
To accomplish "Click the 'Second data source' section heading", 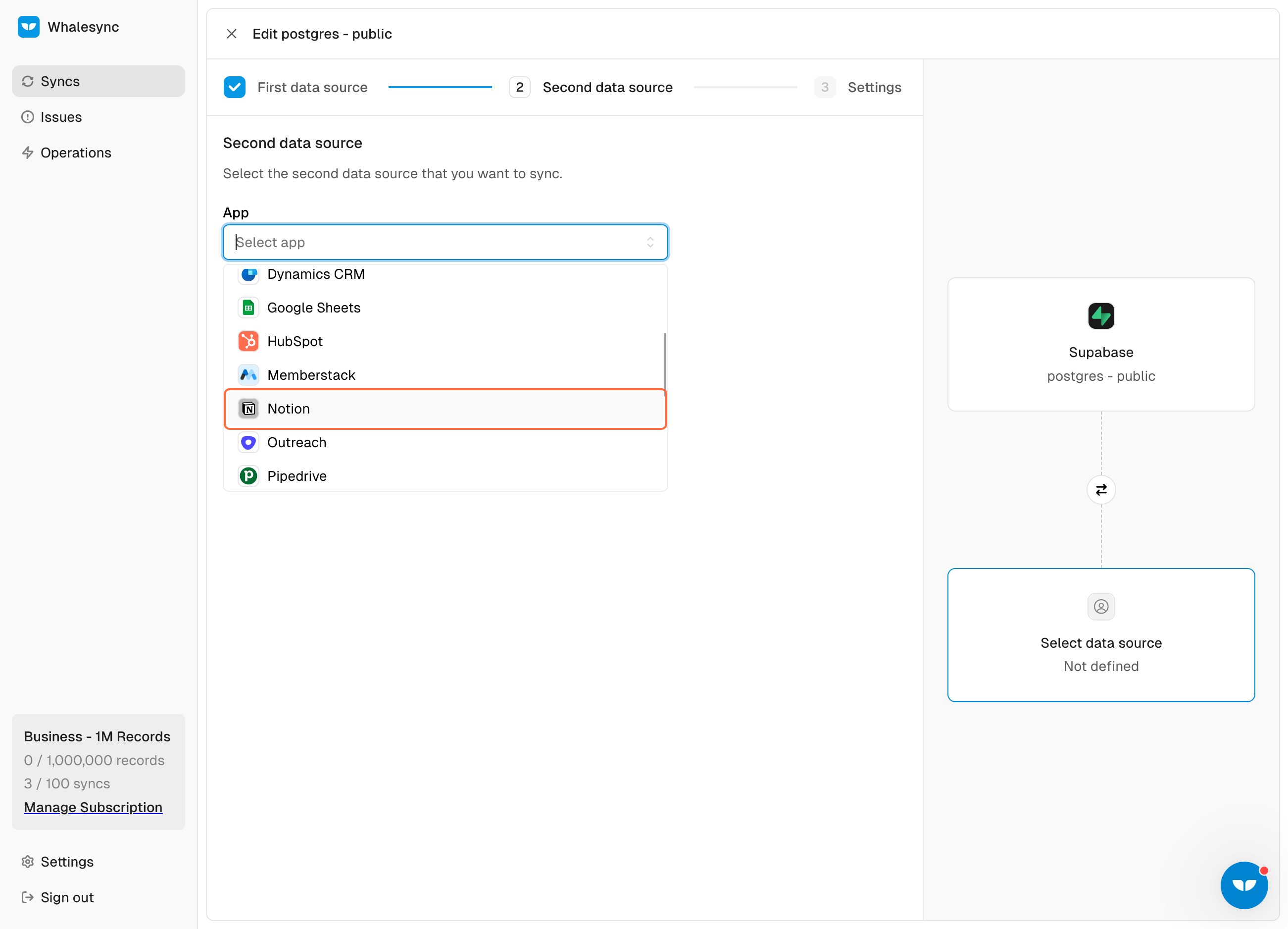I will click(293, 143).
